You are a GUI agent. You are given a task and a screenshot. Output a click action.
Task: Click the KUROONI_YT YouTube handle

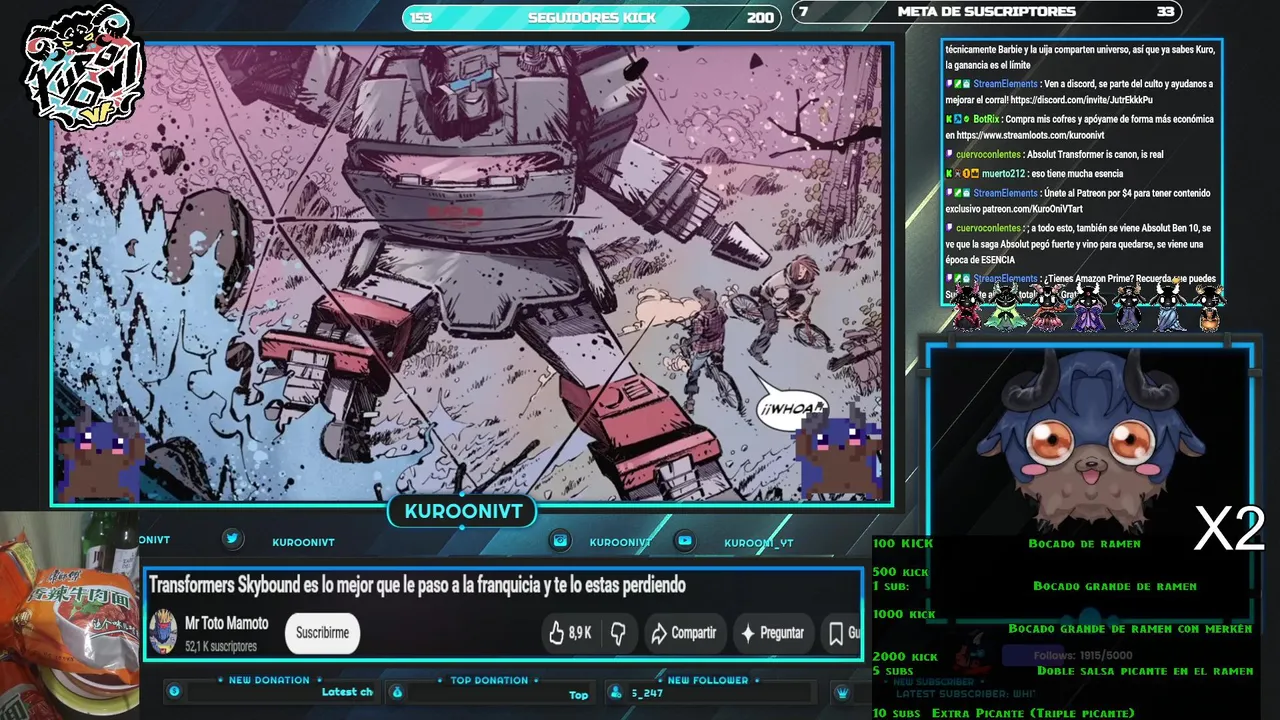[x=759, y=542]
